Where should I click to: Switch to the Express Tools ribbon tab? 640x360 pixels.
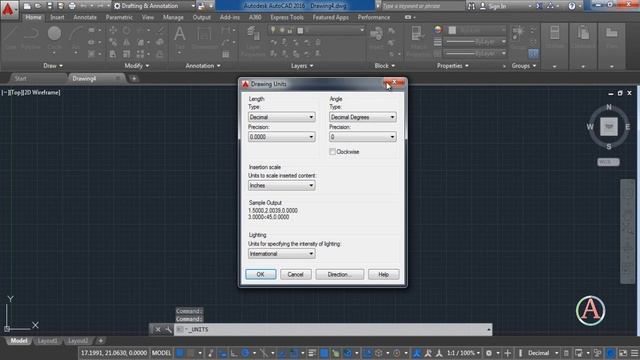click(287, 17)
